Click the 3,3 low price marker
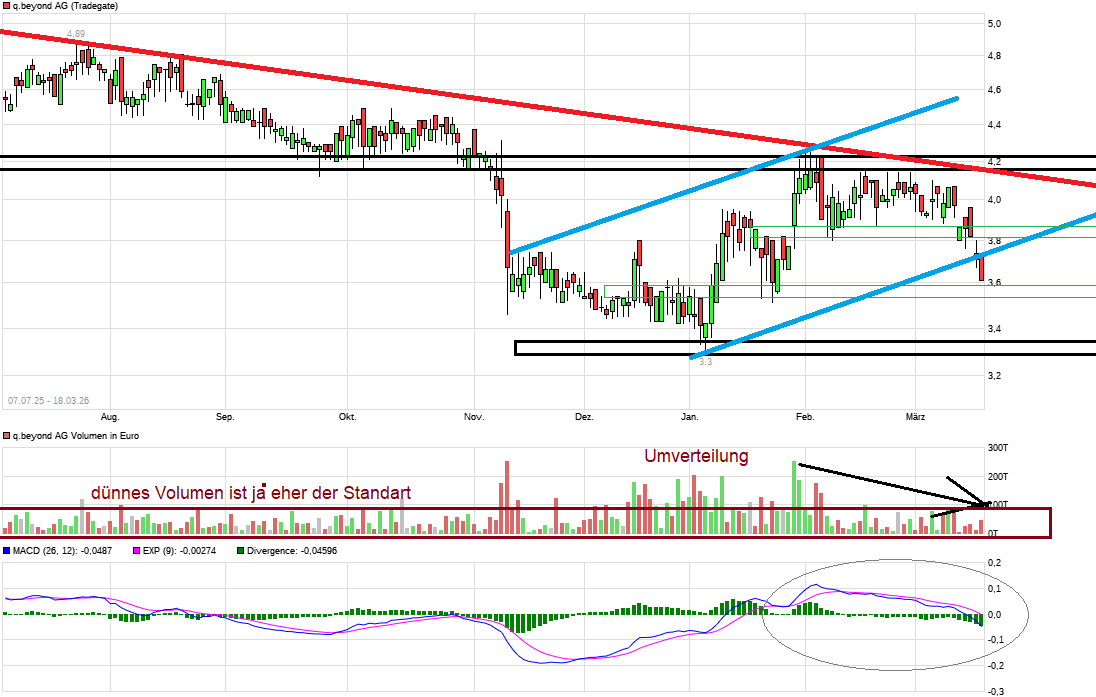 (x=705, y=362)
